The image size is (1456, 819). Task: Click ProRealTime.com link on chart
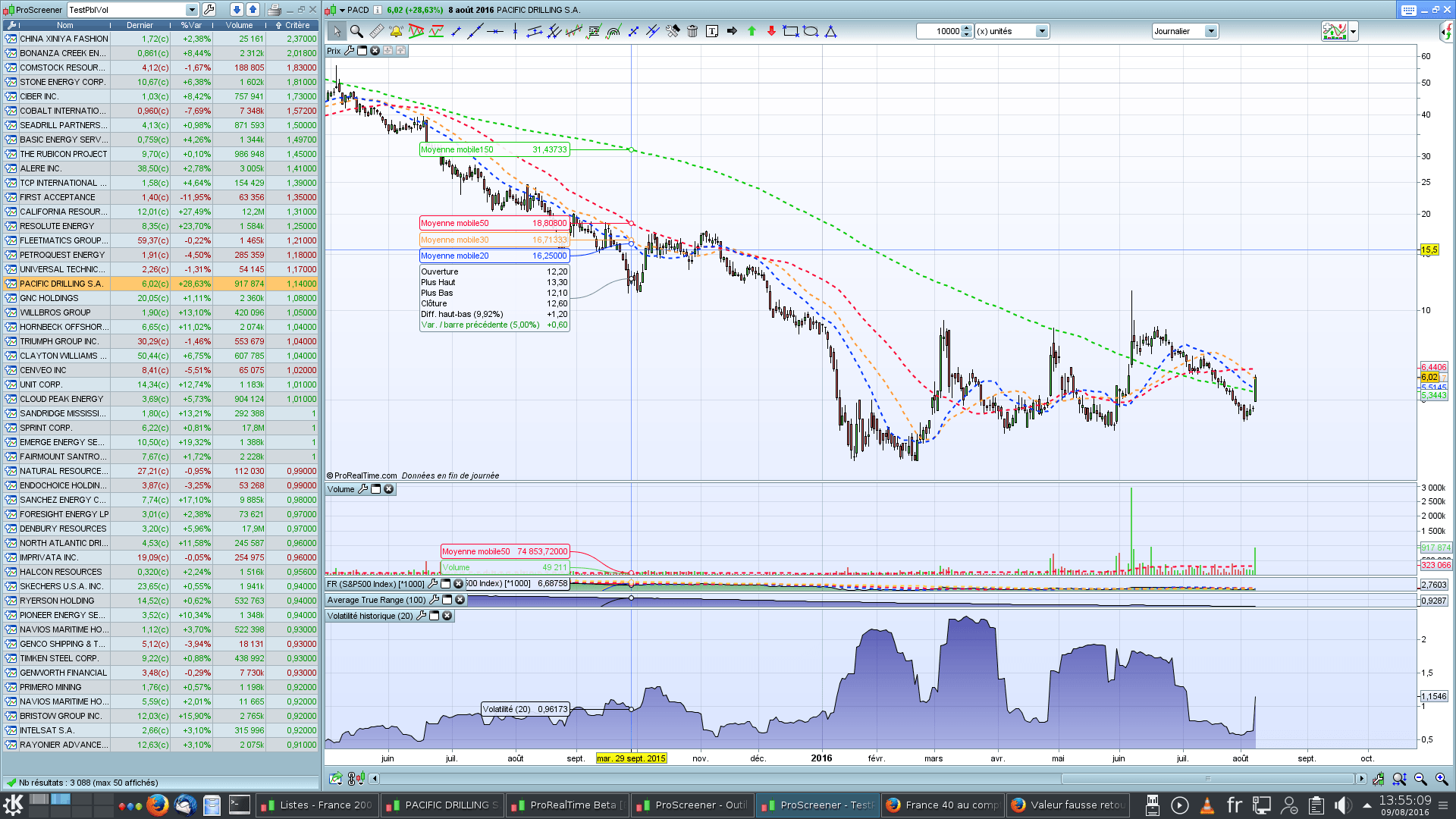366,475
